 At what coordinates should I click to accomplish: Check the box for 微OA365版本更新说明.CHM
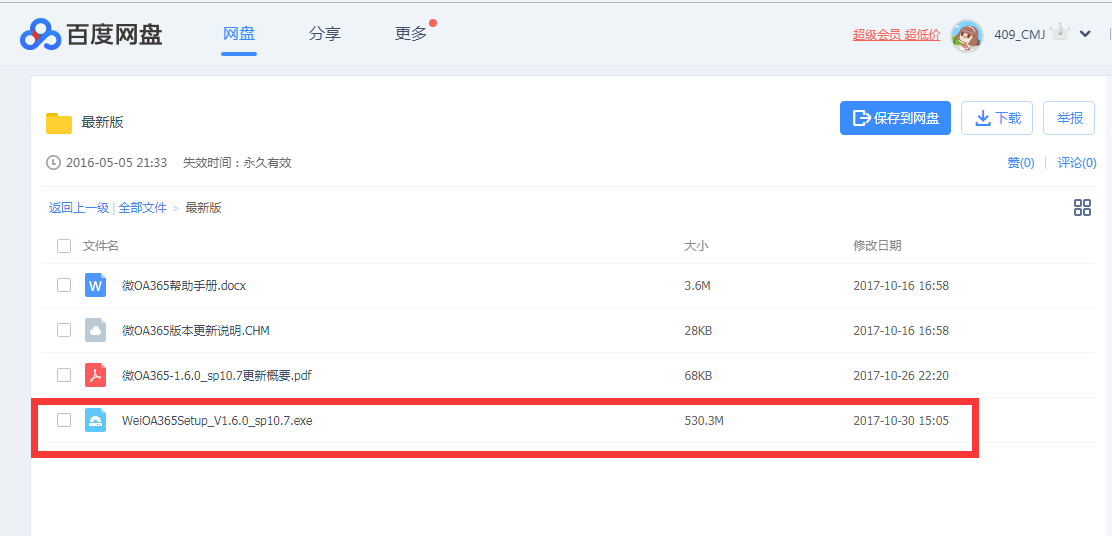click(x=64, y=330)
